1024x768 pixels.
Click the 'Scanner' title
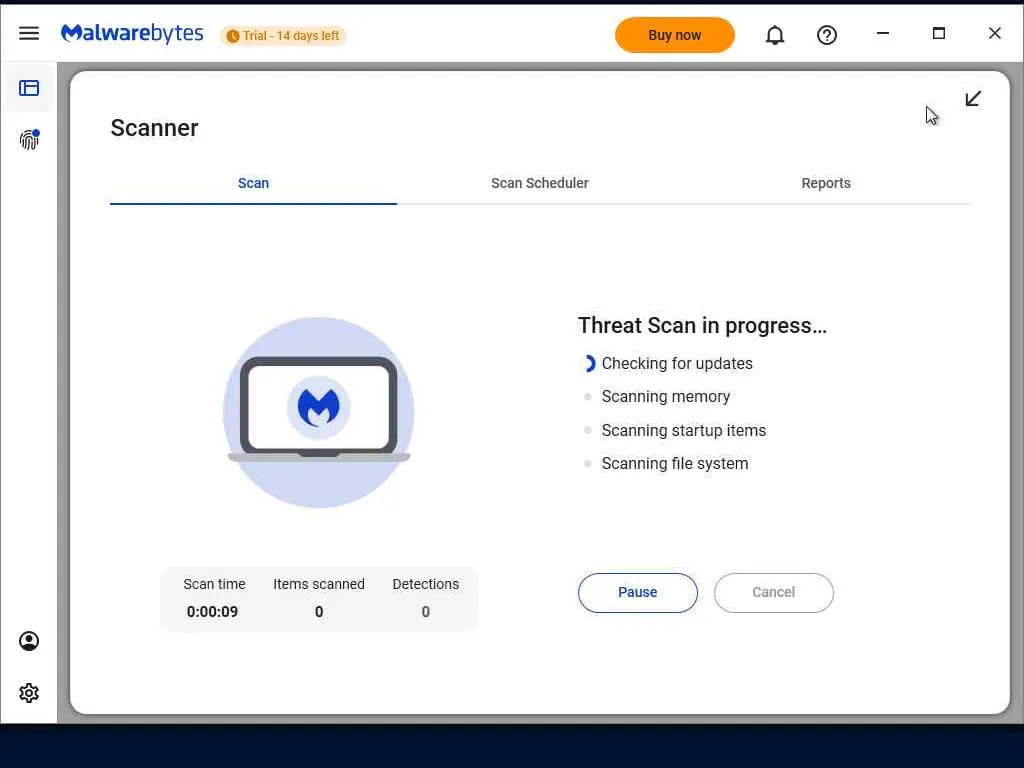(x=154, y=128)
